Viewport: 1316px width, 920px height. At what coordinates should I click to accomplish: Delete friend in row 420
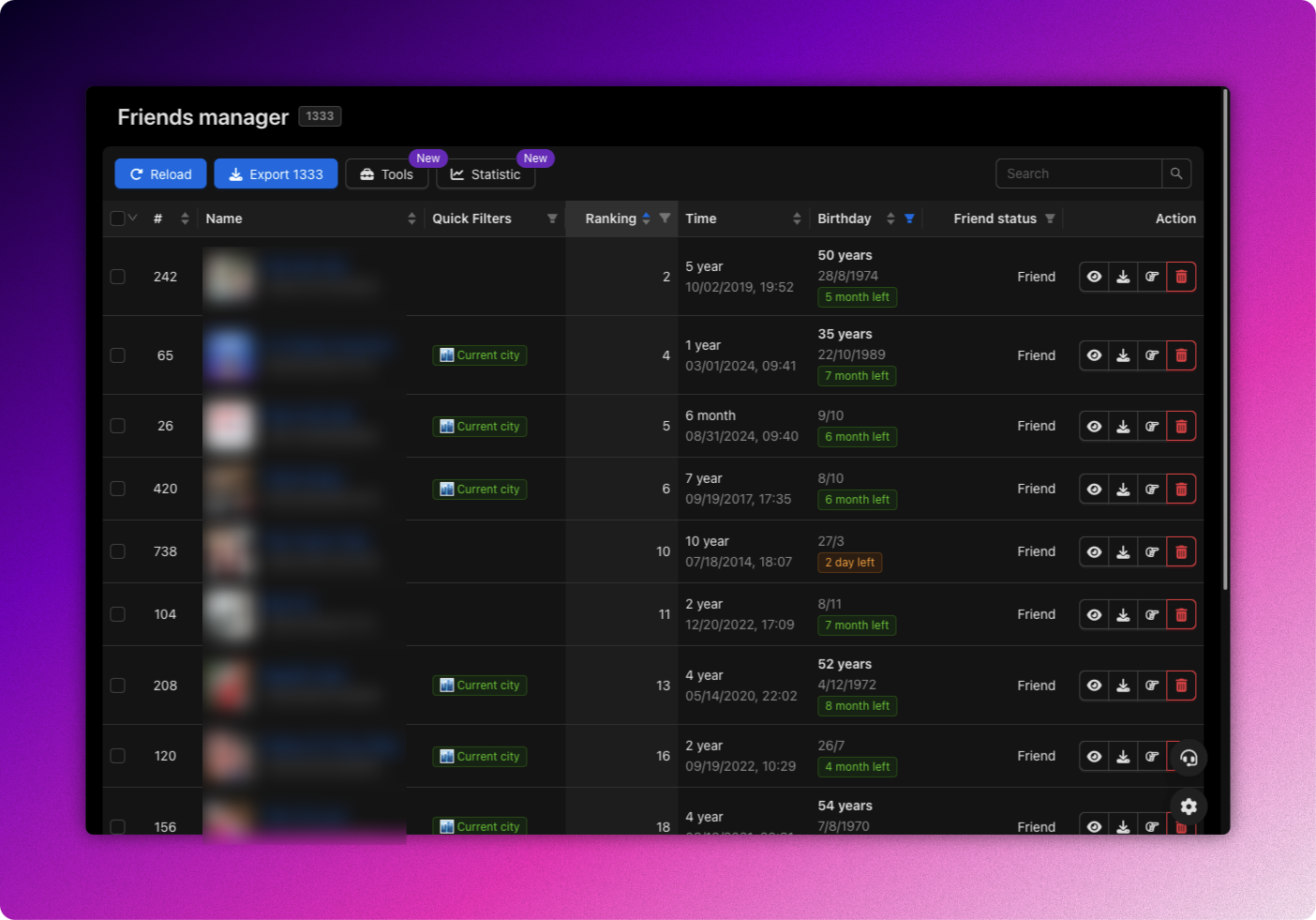[x=1181, y=489]
